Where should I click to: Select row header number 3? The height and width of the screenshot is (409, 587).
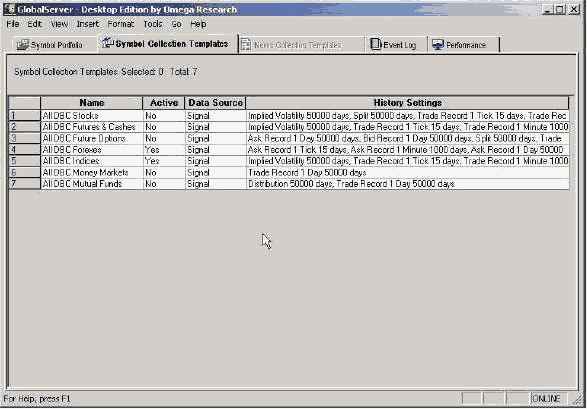24,138
